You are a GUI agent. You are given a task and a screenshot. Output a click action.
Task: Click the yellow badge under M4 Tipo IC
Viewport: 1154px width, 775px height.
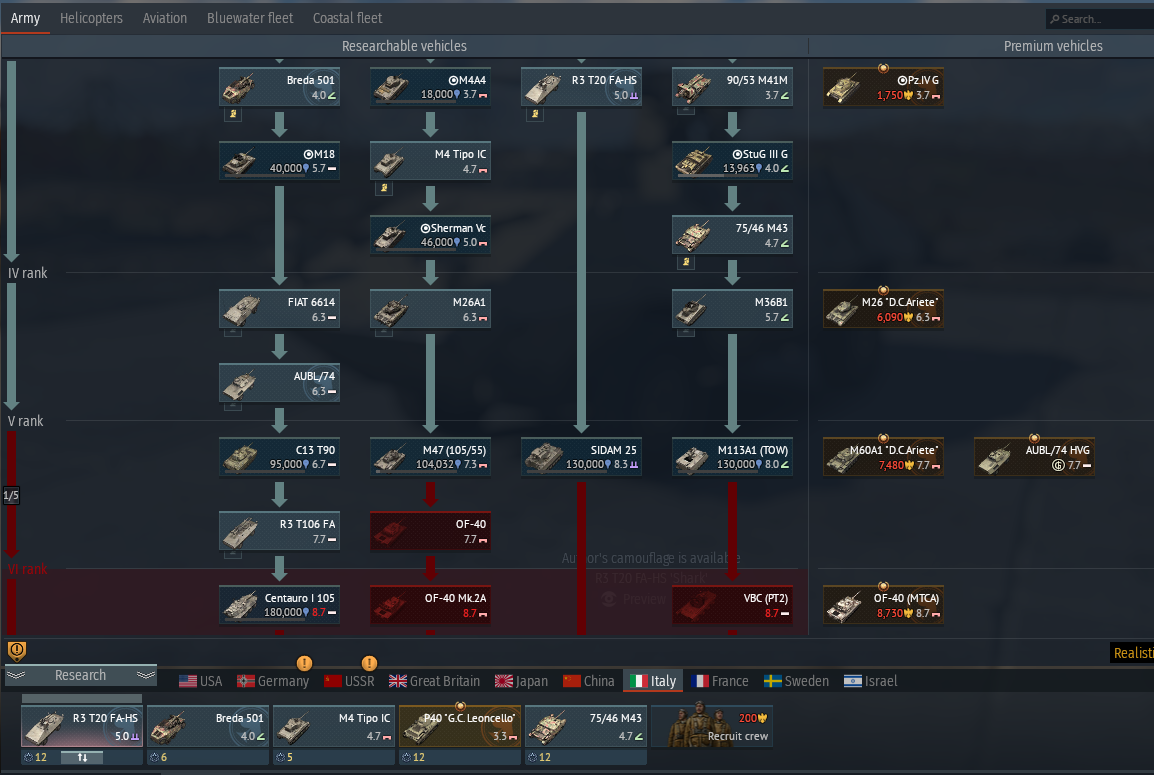[x=384, y=188]
